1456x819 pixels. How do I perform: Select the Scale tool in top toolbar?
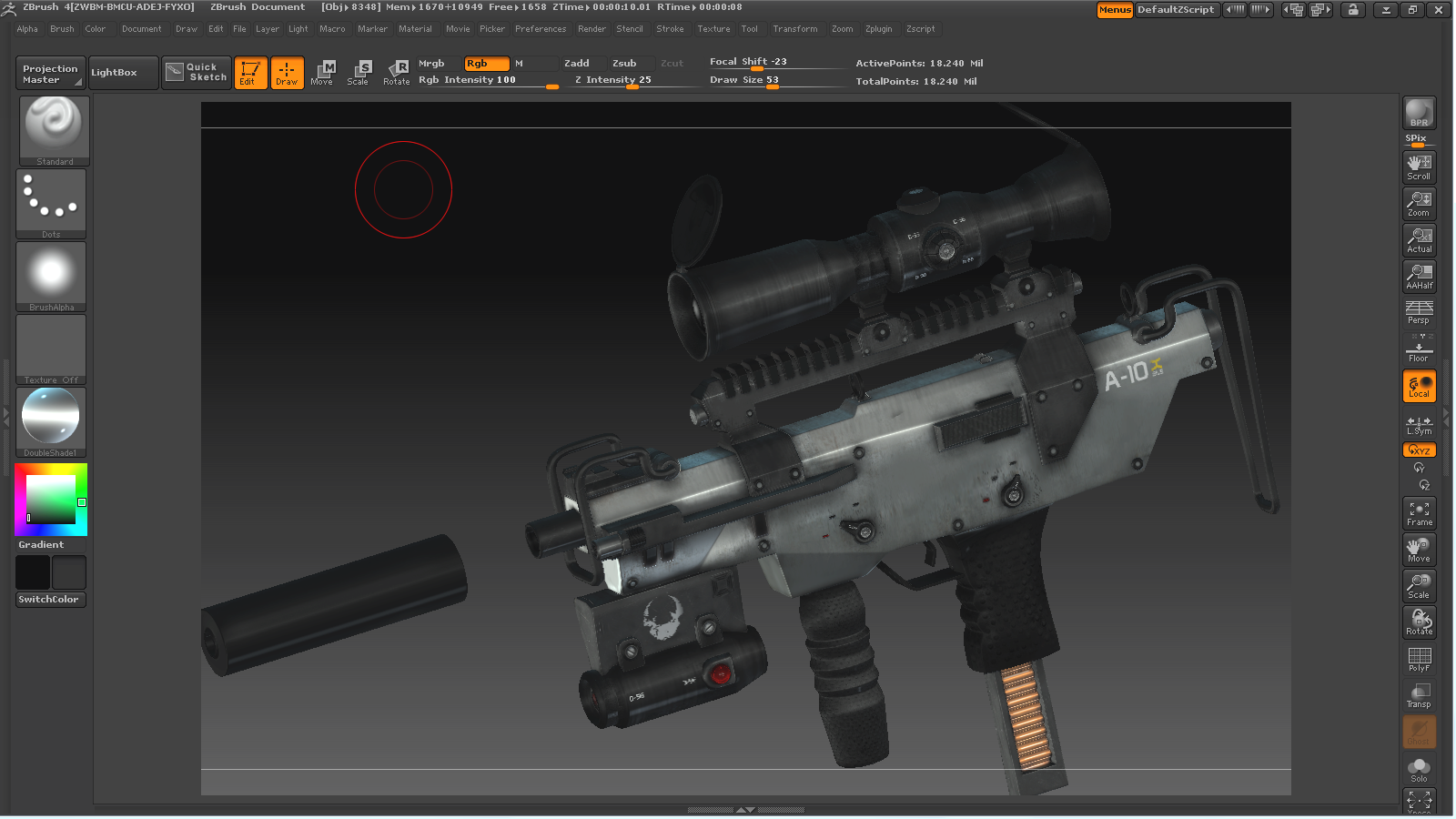[359, 73]
